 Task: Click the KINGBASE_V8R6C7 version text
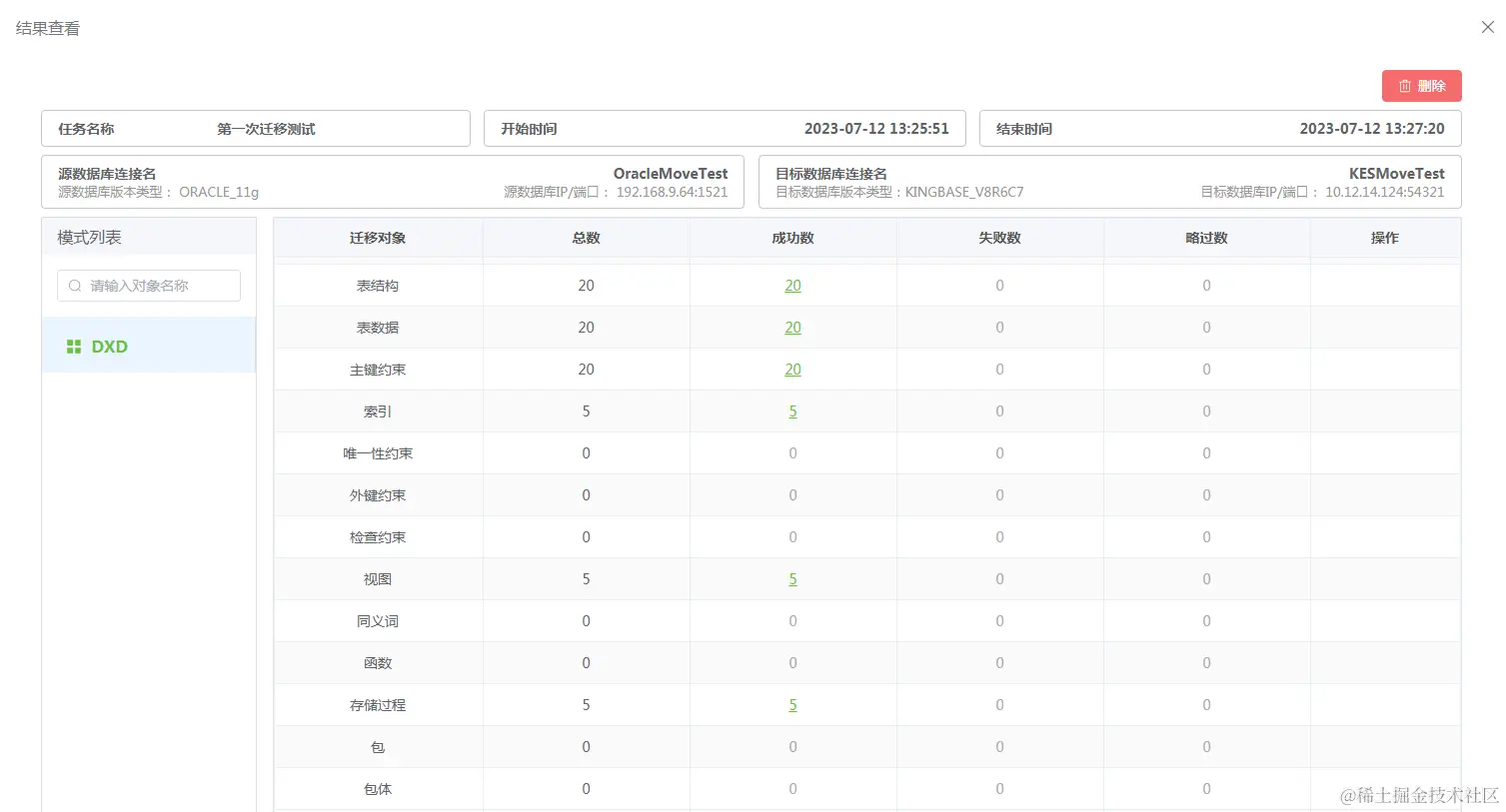coord(964,192)
